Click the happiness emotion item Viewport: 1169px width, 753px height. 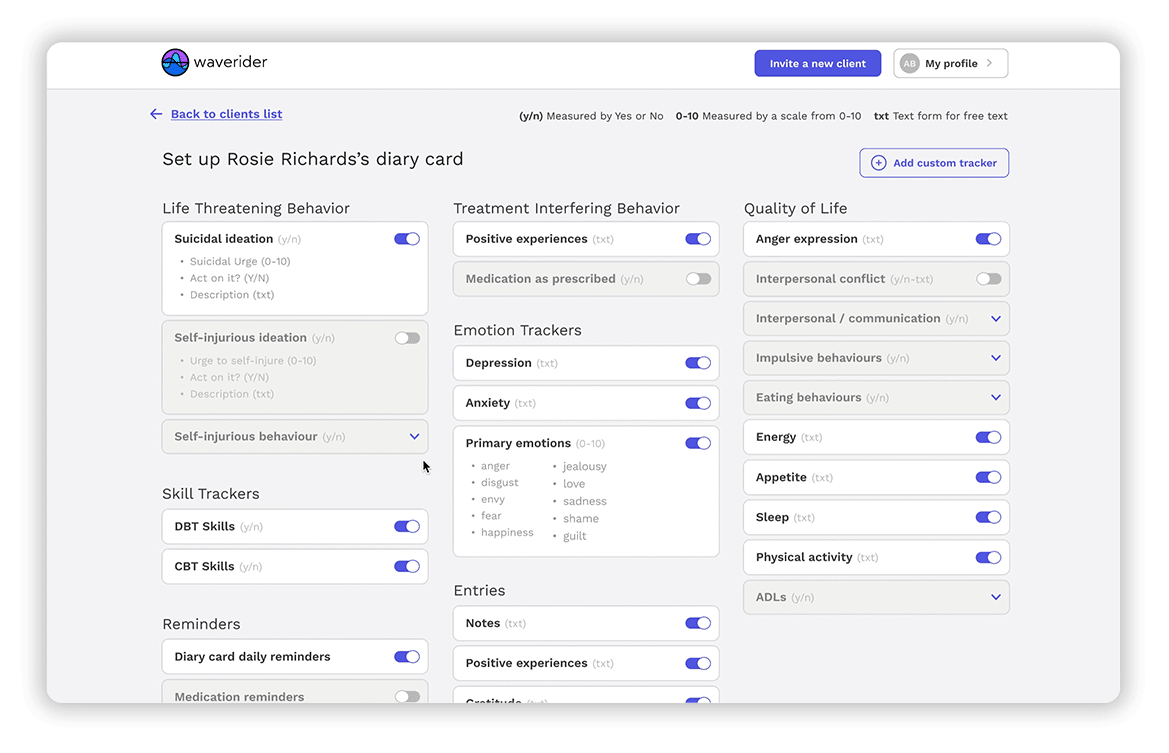click(507, 532)
